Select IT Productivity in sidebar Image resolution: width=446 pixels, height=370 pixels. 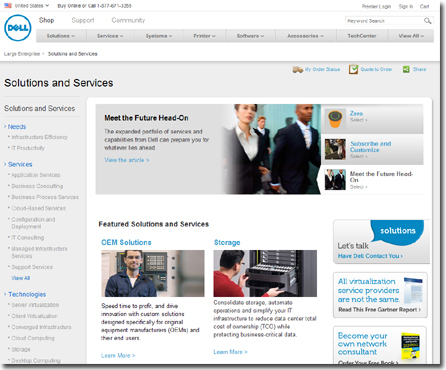28,148
